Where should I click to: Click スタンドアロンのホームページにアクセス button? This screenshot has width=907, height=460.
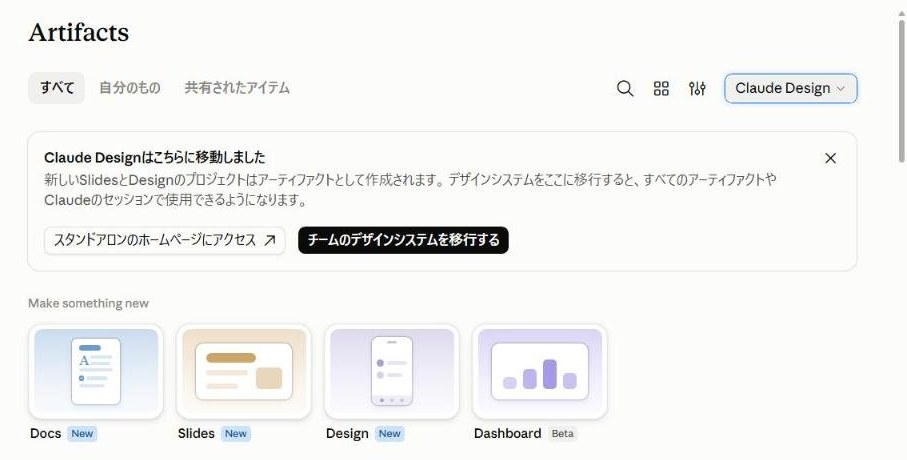(164, 240)
